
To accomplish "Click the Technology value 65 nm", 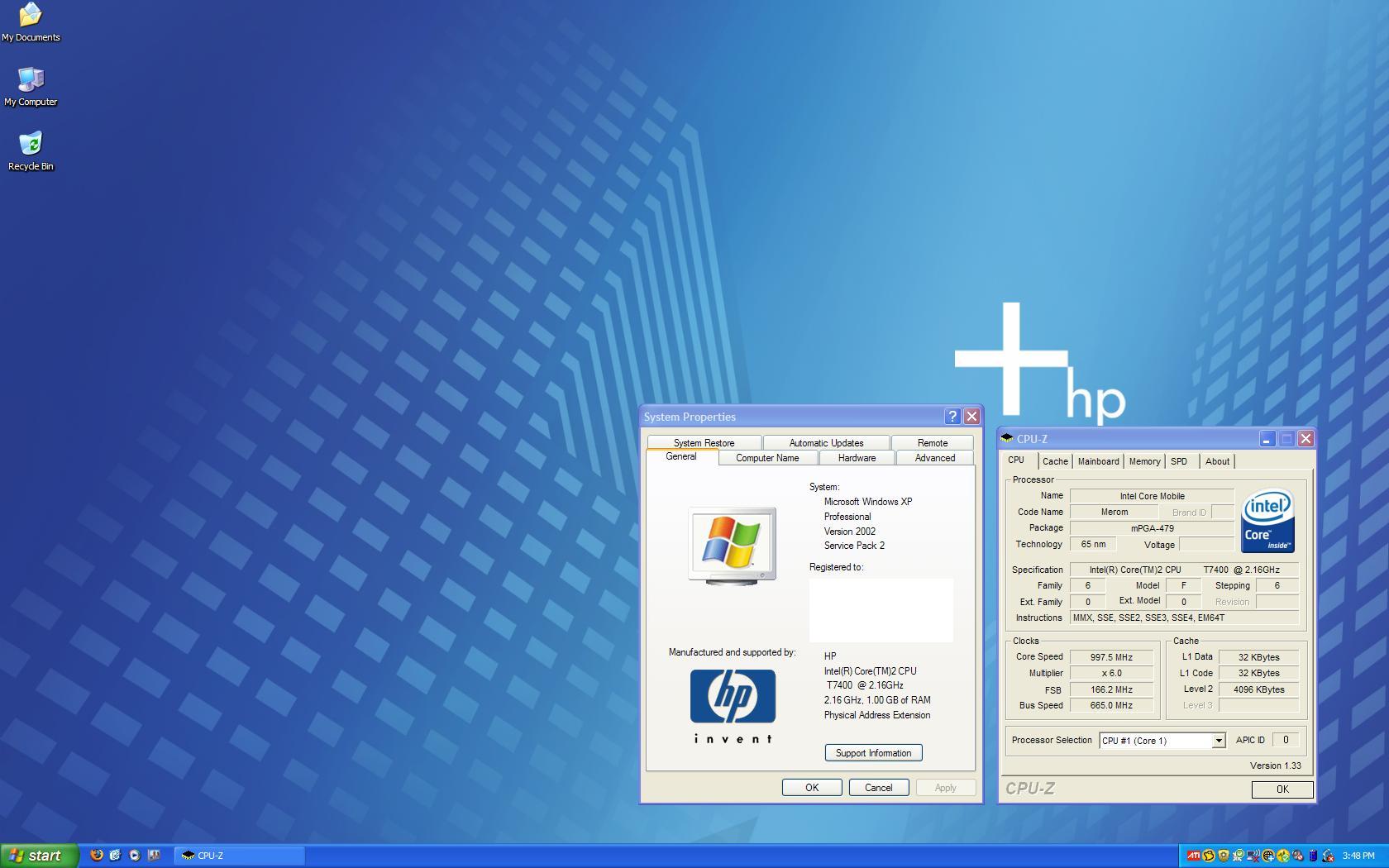I will coord(1093,544).
